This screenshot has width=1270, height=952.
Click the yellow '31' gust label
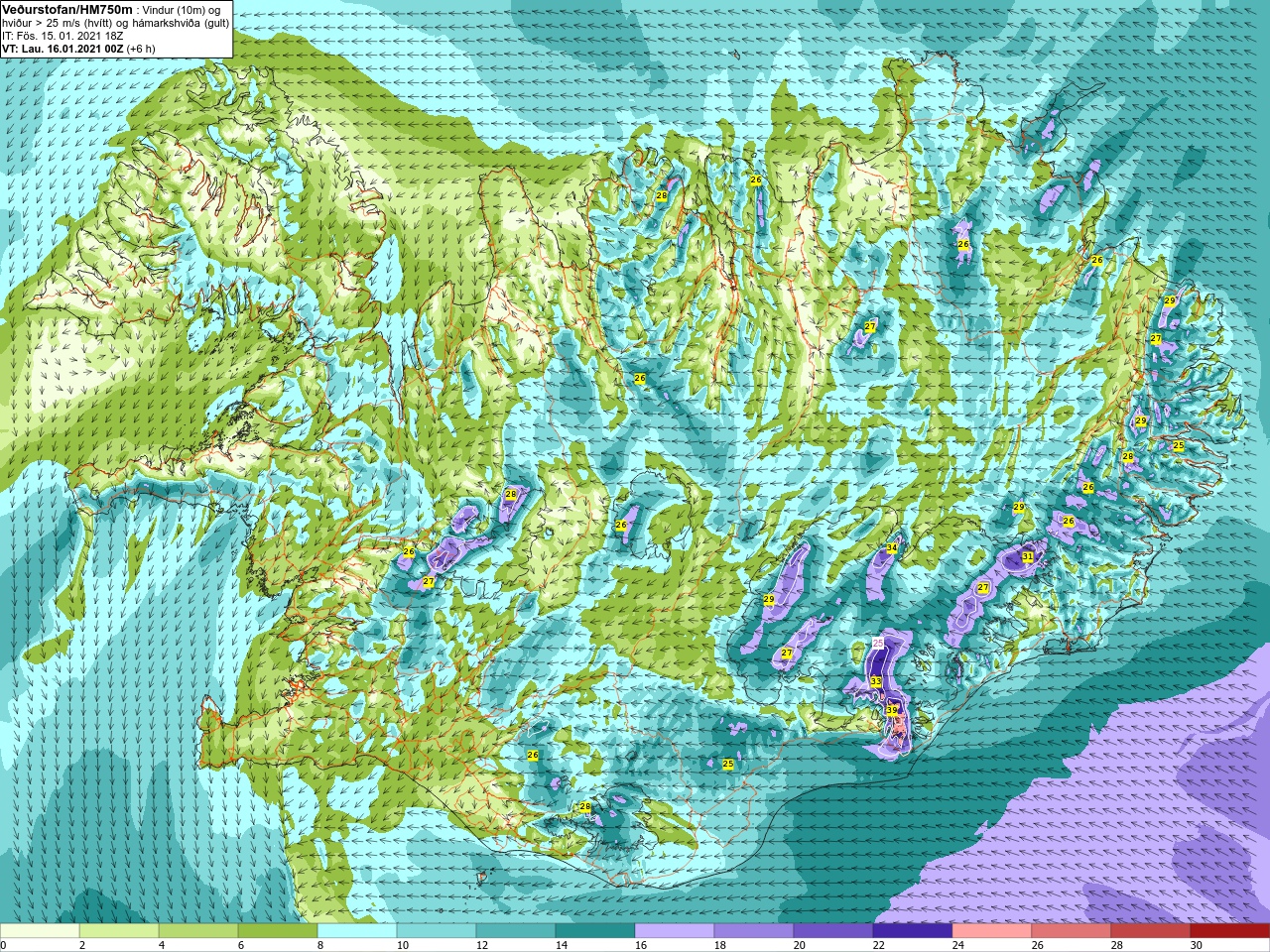click(x=1028, y=557)
